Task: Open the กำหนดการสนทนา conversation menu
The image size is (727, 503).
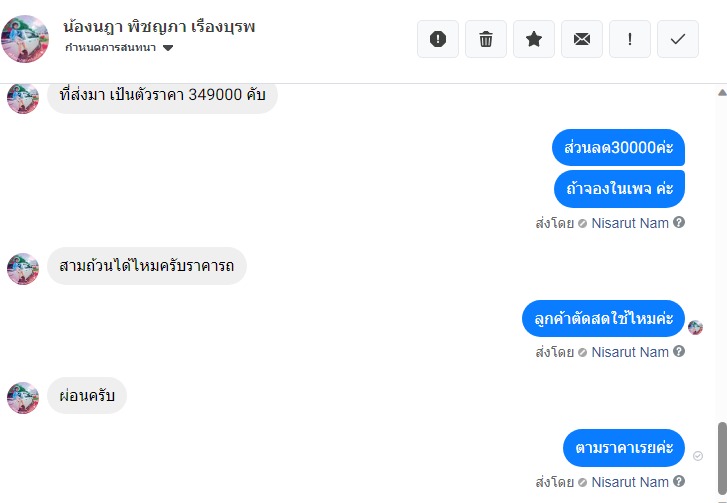Action: click(119, 48)
